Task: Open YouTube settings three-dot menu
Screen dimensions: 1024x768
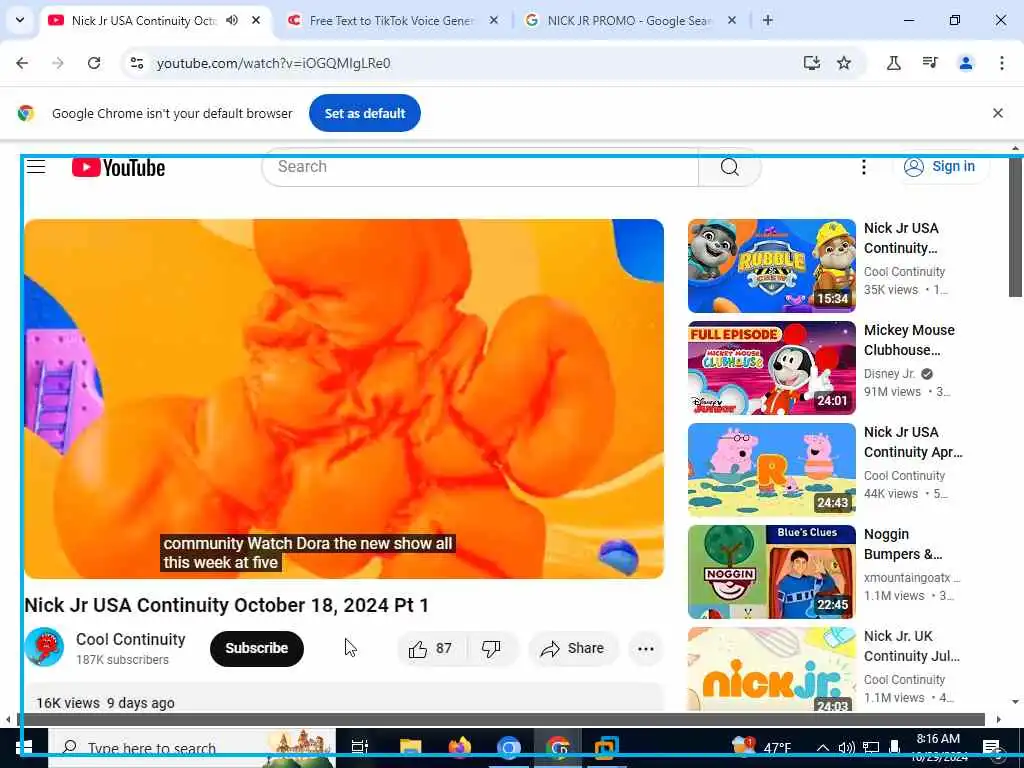Action: pyautogui.click(x=863, y=167)
